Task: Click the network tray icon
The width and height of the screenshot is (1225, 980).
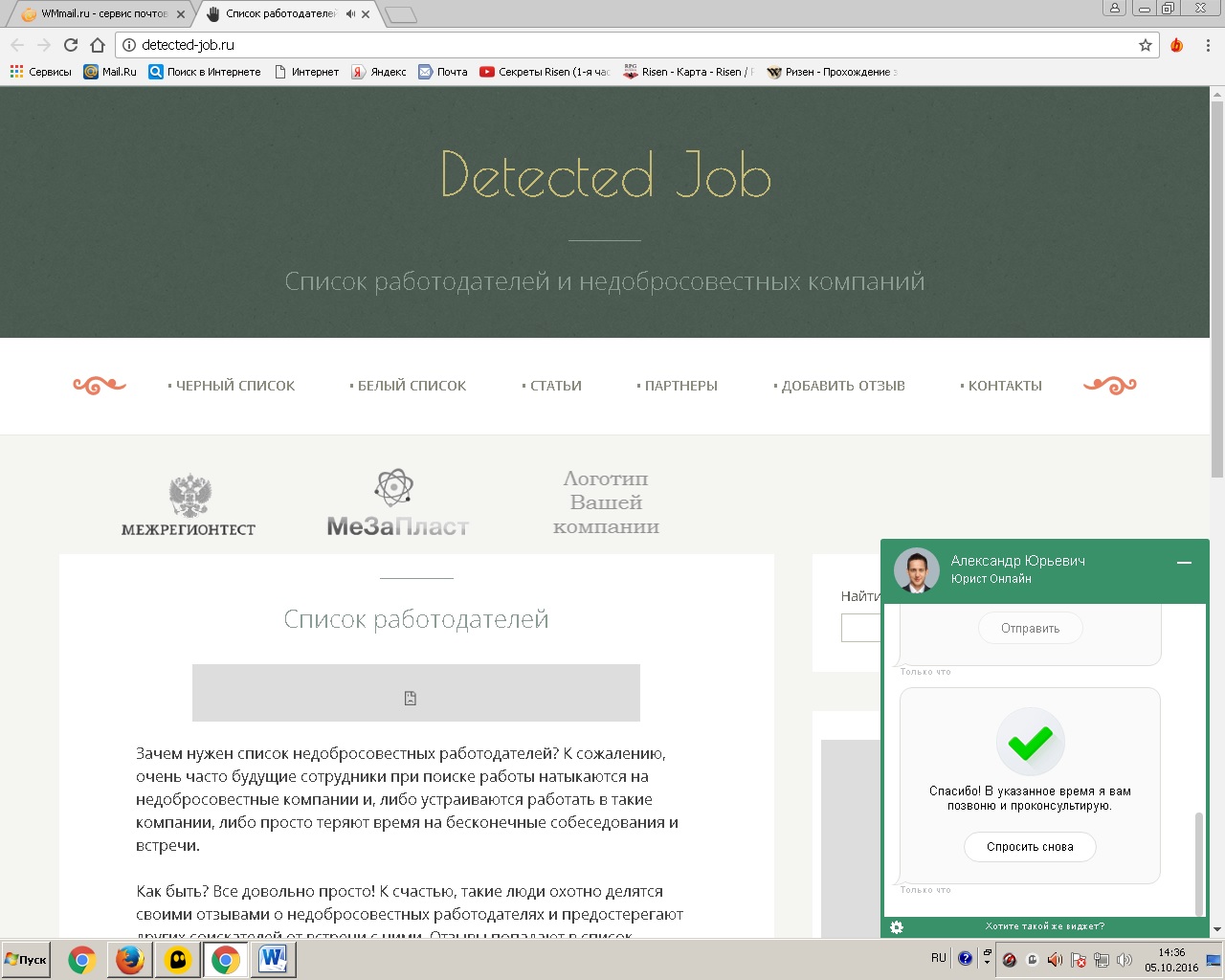Action: pos(1102,960)
